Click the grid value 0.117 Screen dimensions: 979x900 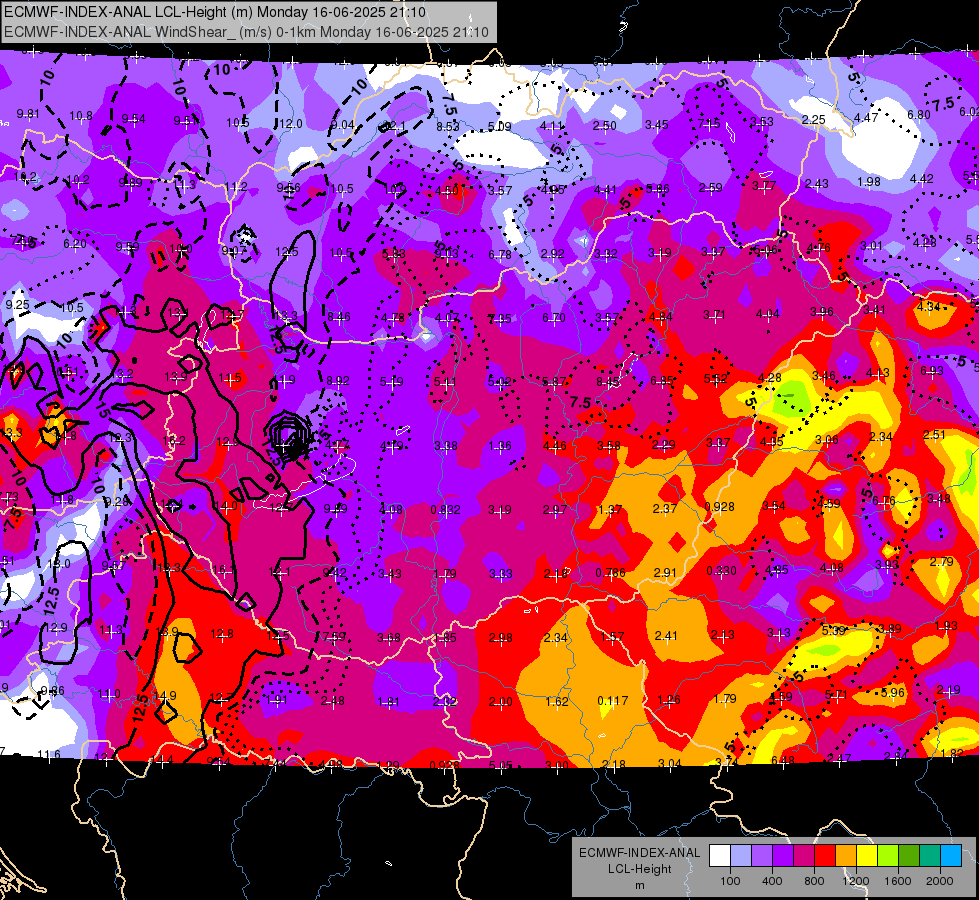pyautogui.click(x=612, y=701)
